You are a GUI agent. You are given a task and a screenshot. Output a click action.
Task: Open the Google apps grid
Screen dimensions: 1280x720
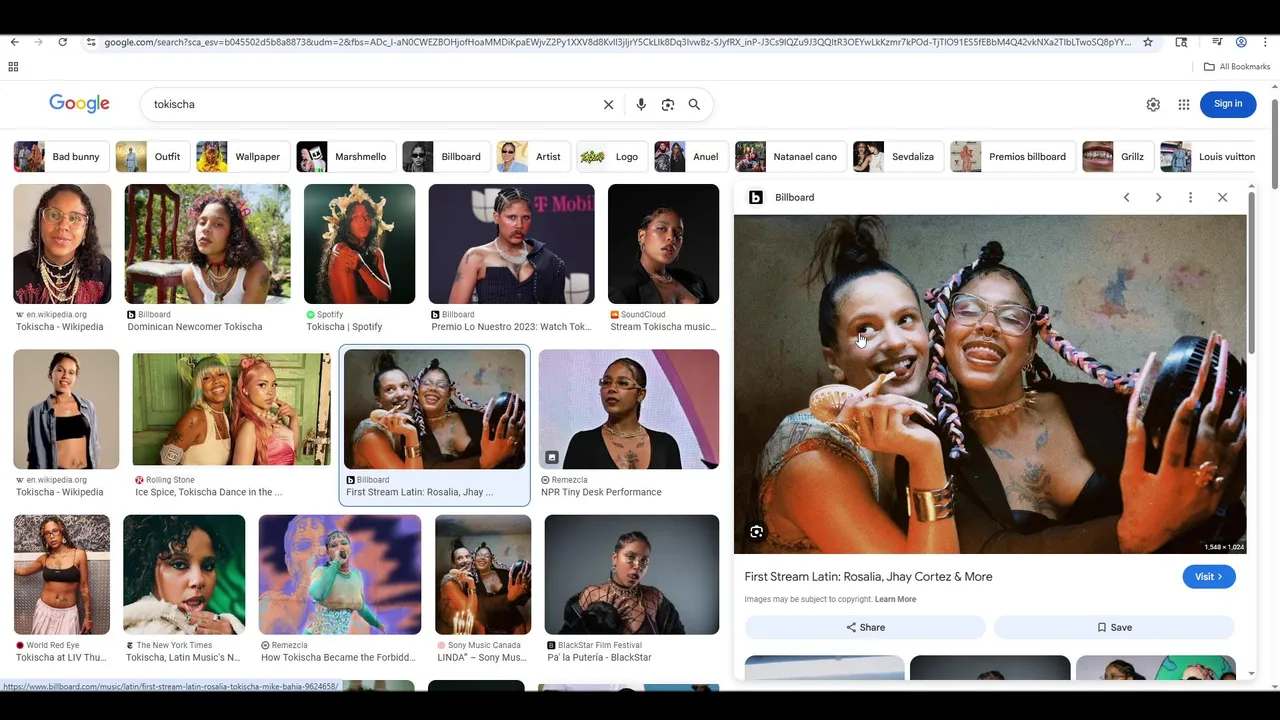(1184, 104)
